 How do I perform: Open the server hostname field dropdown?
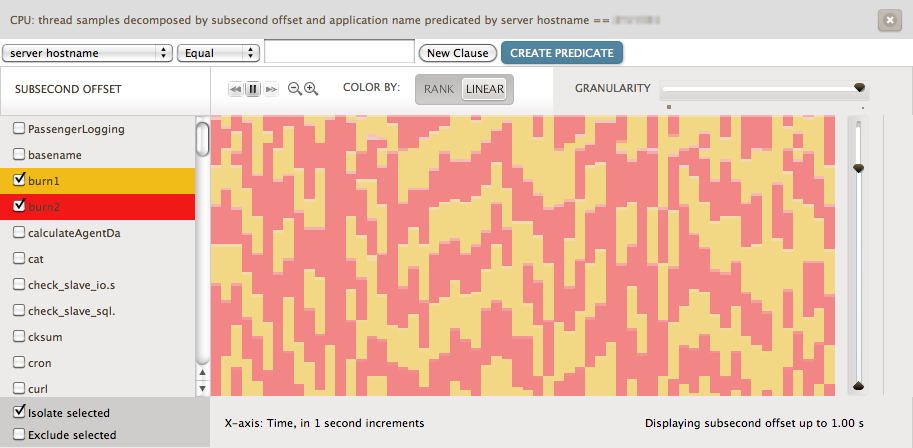coord(87,53)
